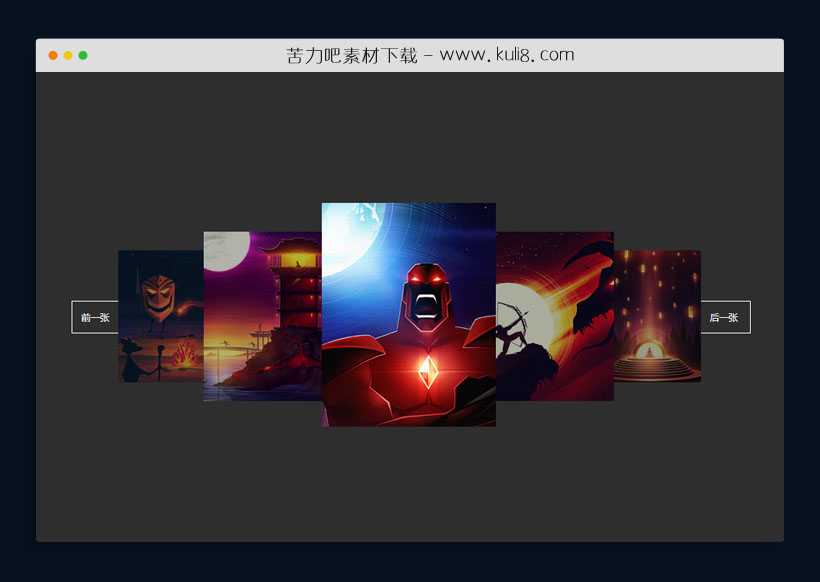The width and height of the screenshot is (820, 582).
Task: Click the yellow minimize dot
Action: tap(68, 55)
